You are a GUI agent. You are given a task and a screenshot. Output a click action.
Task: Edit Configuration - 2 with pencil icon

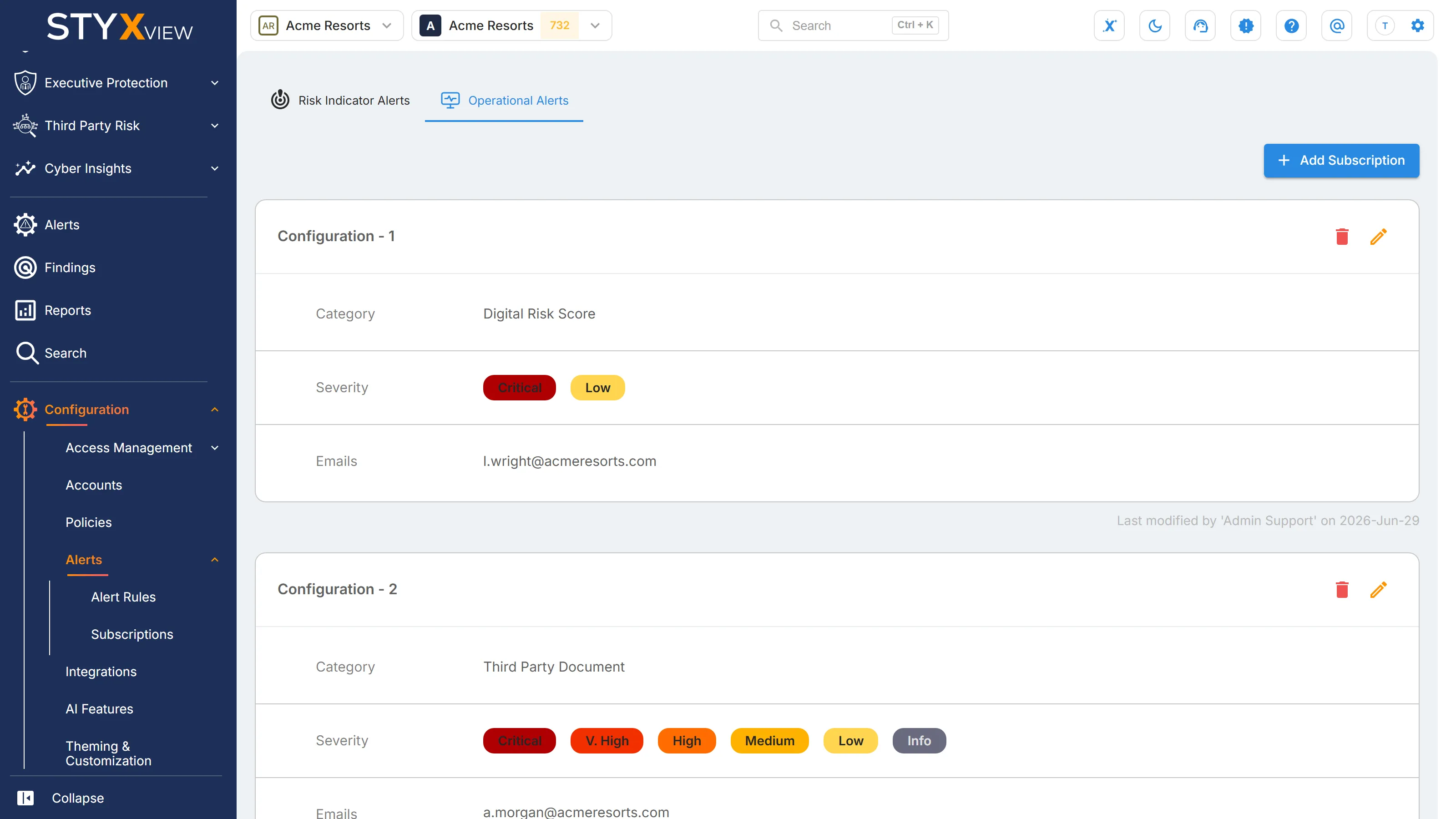point(1378,590)
